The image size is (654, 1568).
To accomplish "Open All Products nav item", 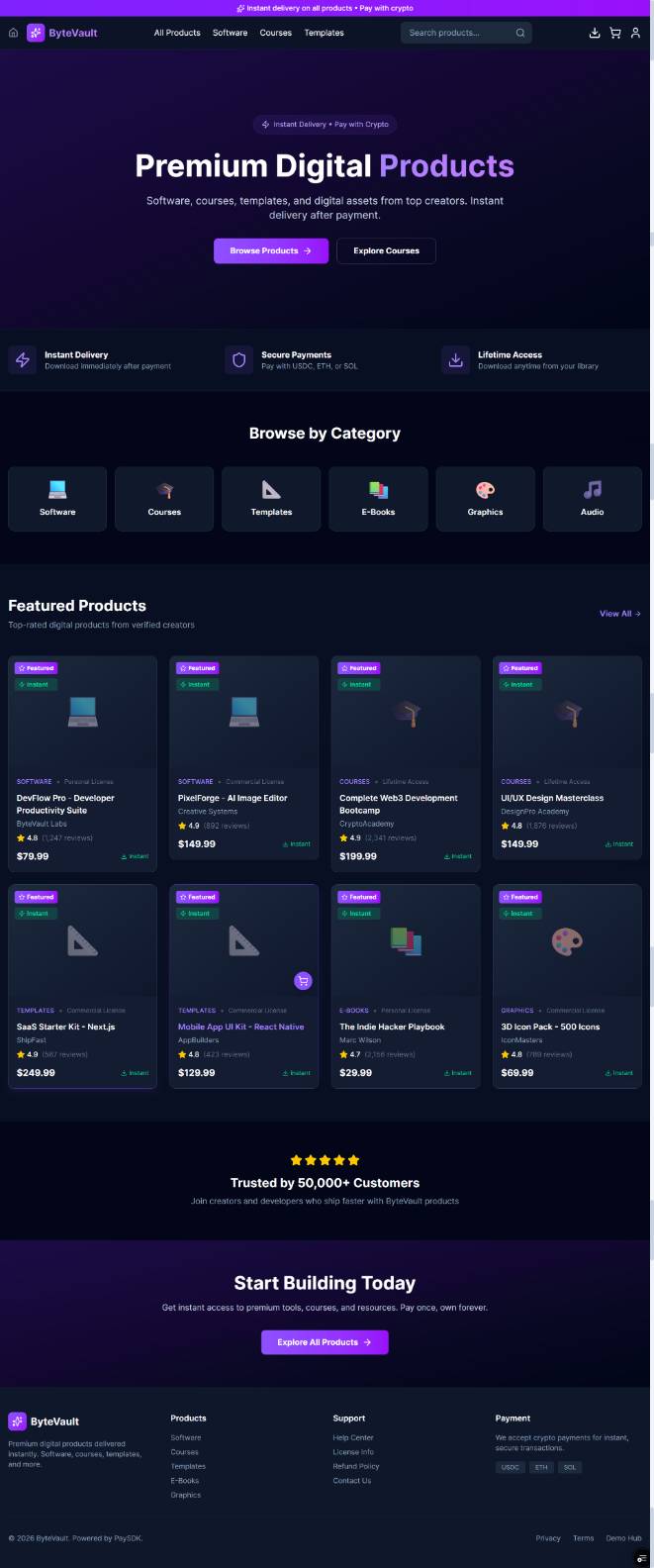I will (x=177, y=33).
